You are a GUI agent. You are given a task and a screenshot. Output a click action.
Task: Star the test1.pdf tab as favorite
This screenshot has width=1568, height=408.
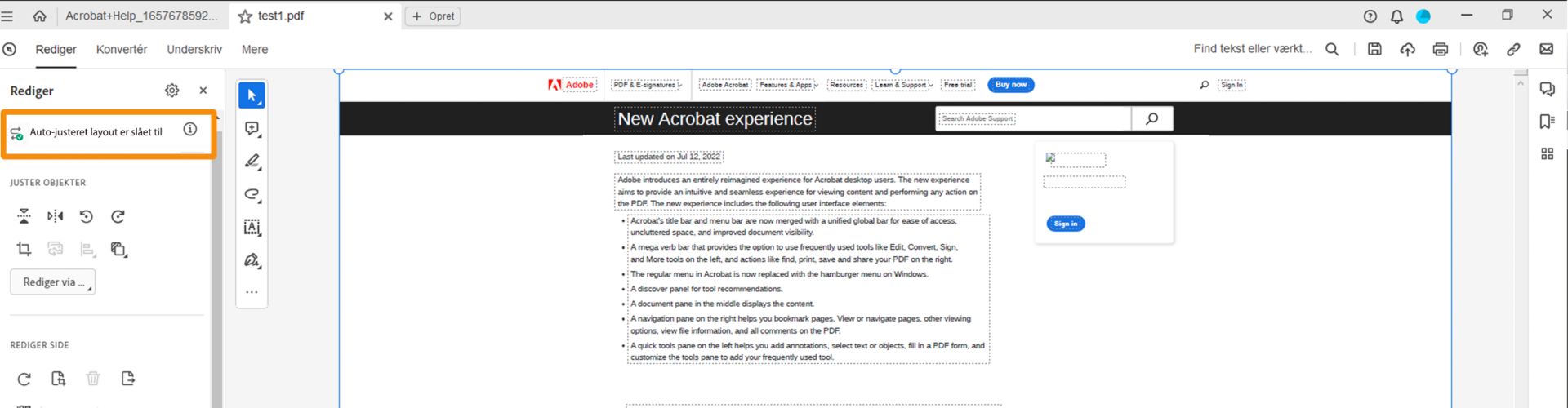pyautogui.click(x=245, y=16)
